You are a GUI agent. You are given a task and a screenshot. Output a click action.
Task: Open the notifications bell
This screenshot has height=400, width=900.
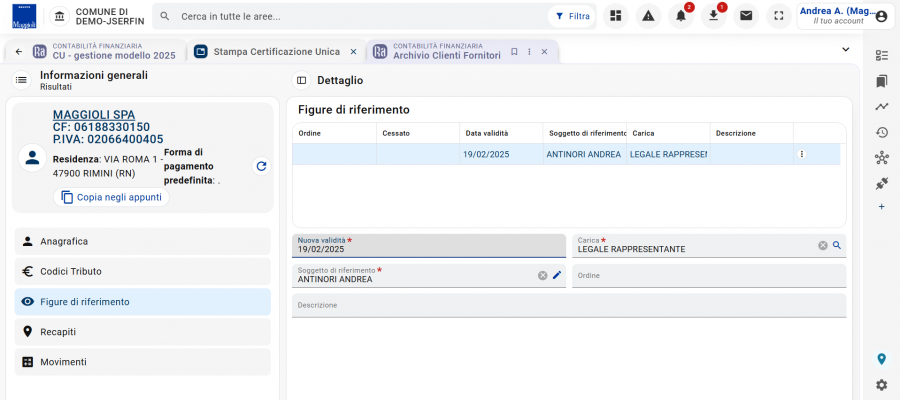(x=681, y=16)
